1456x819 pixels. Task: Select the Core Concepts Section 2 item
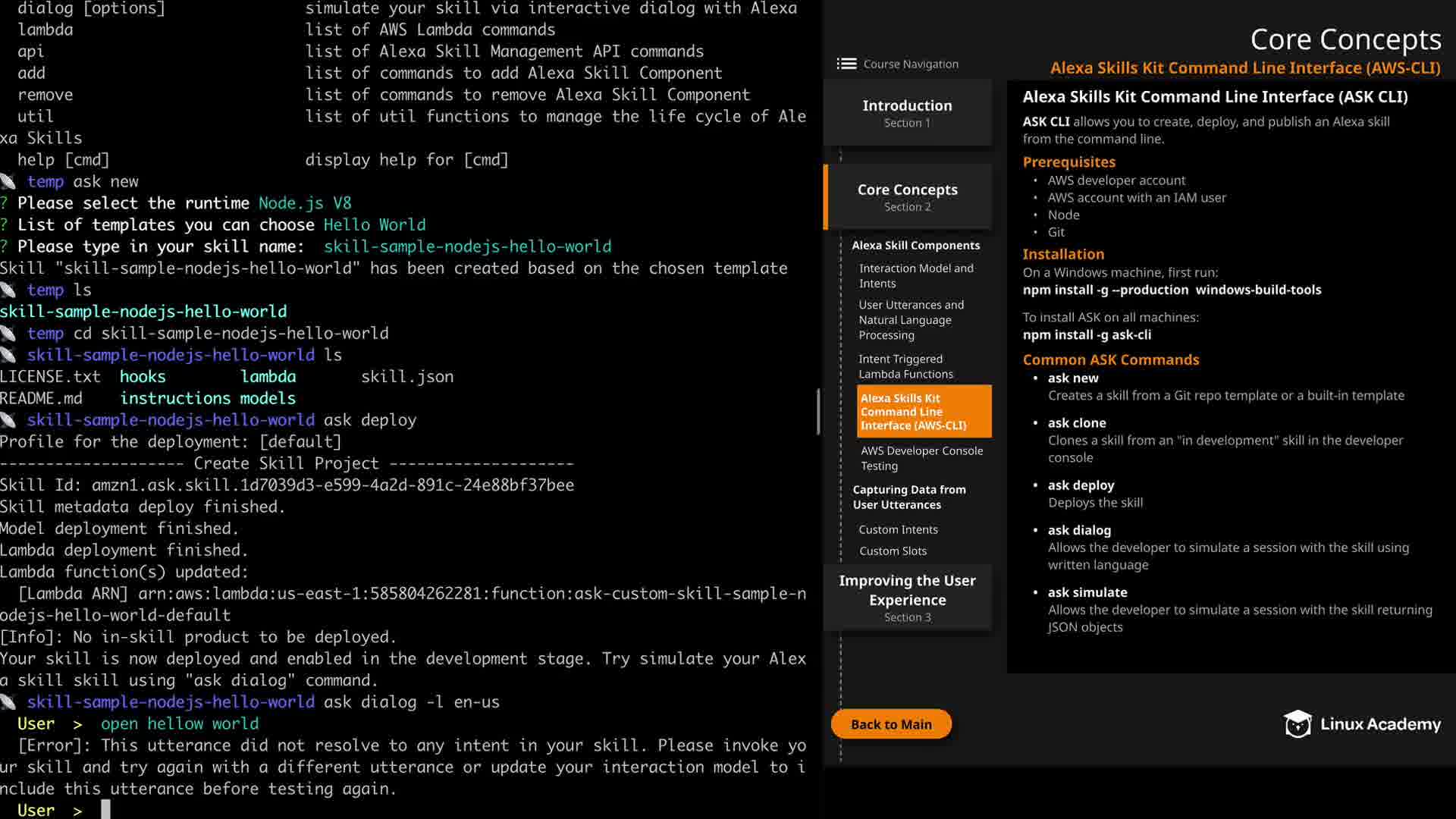[907, 196]
